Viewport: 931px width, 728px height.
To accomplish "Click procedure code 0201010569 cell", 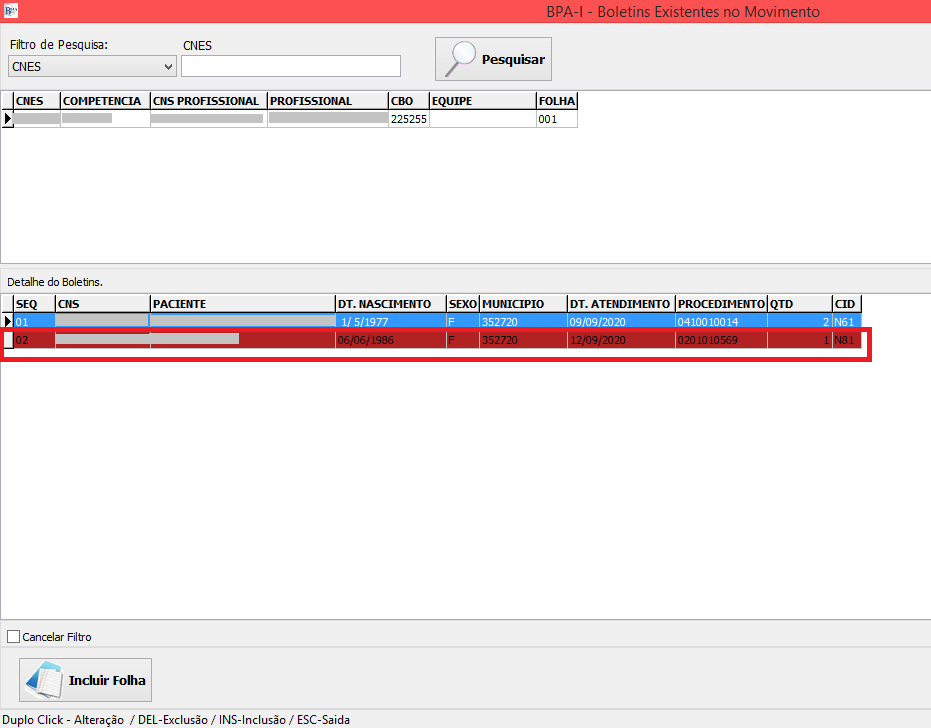I will pos(720,340).
